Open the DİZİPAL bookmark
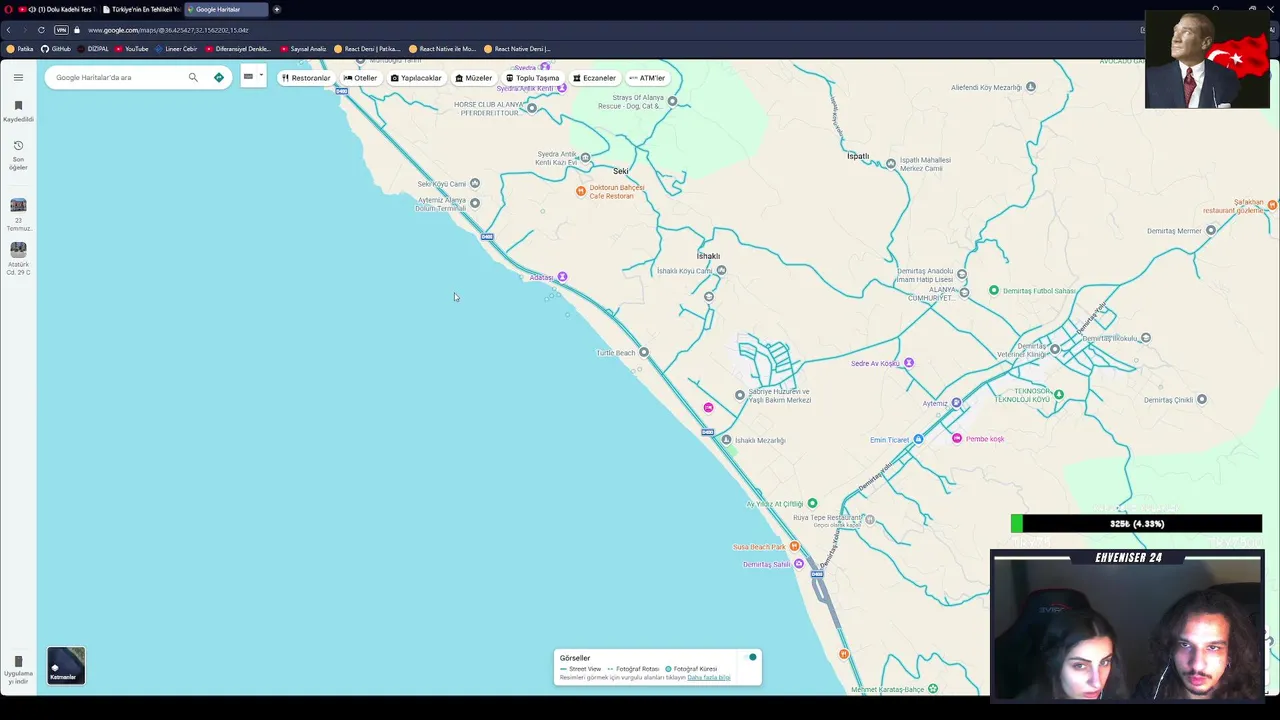 coord(93,48)
